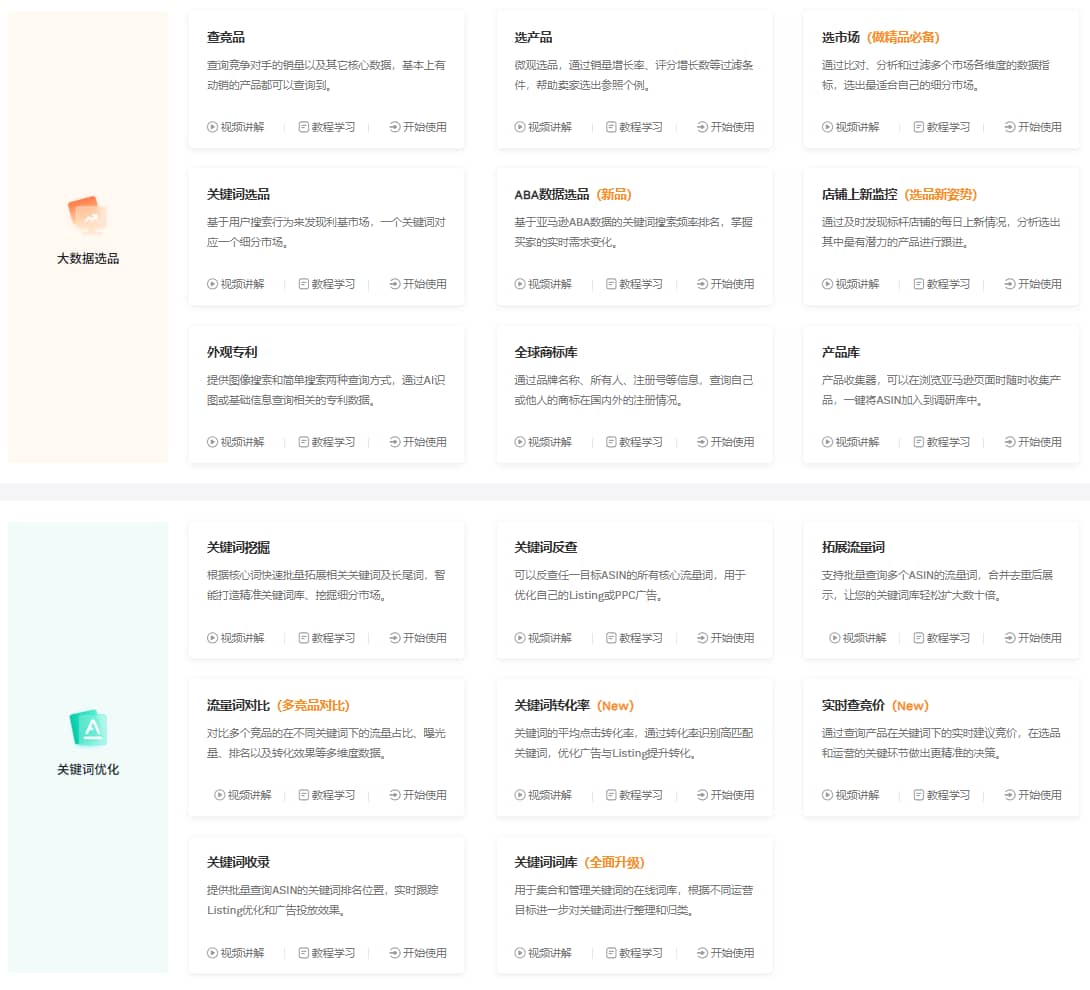1090x990 pixels.
Task: Open 视频讲解 for 流量词对比 card
Action: point(243,795)
